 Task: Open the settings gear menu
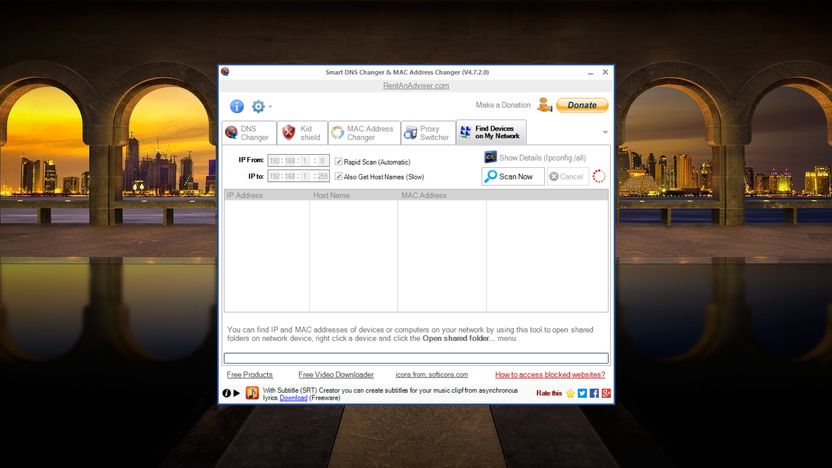click(261, 106)
